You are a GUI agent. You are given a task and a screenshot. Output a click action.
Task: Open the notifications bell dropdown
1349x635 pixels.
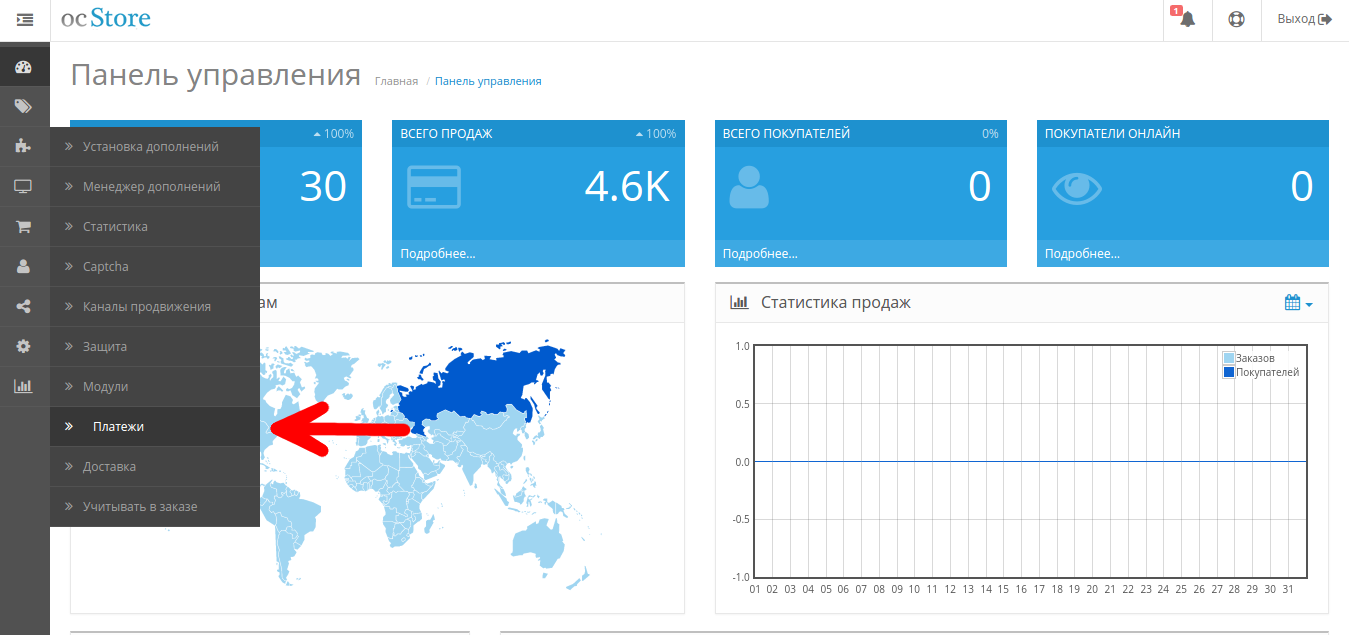(x=1187, y=20)
